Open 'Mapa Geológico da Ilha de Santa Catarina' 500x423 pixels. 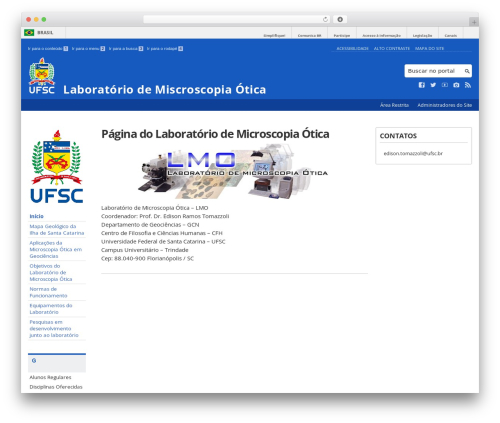coord(57,230)
